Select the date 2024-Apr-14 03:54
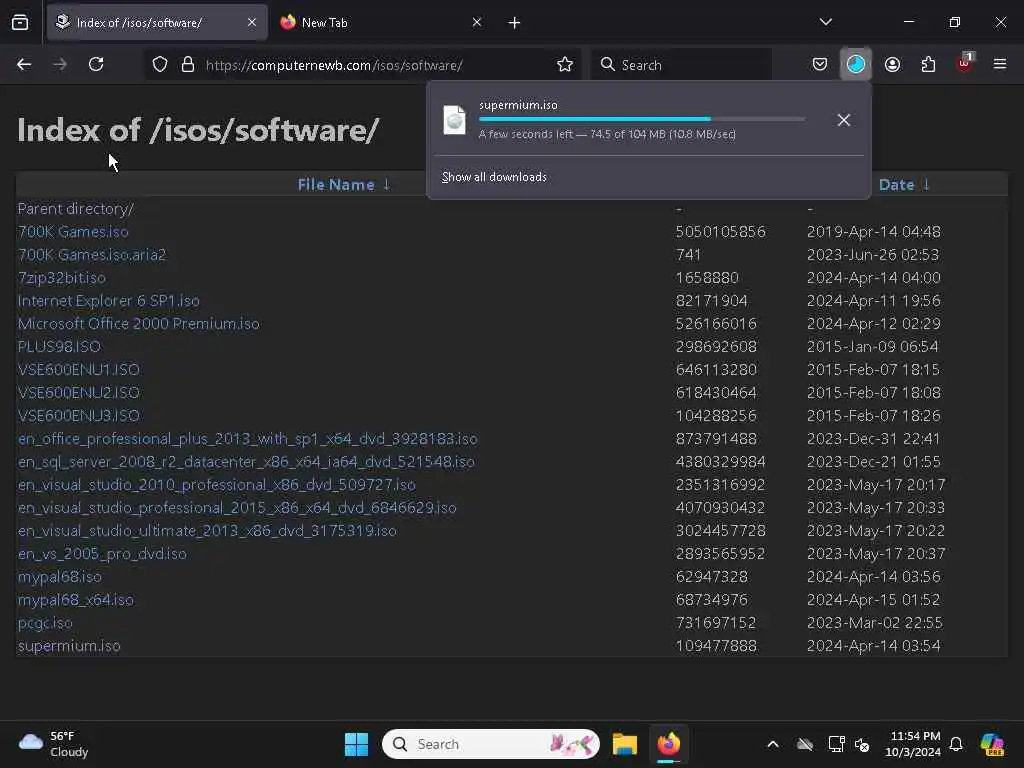 pos(874,646)
